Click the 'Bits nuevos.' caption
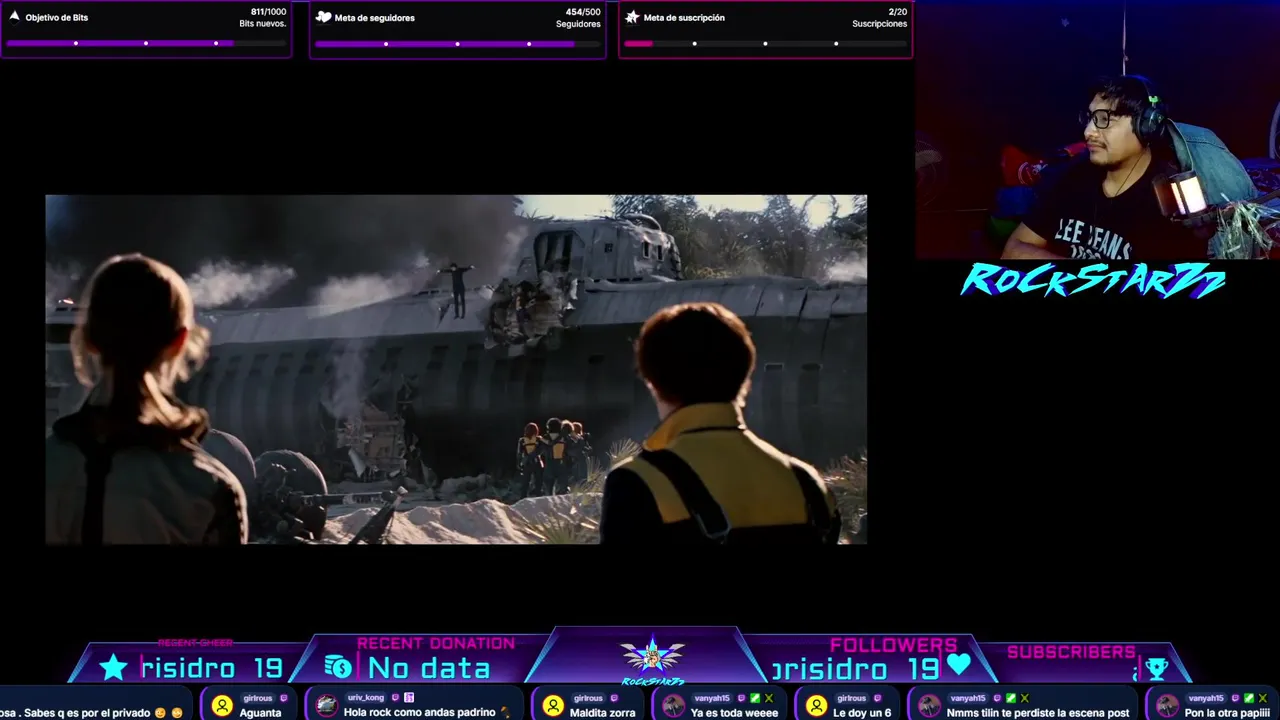This screenshot has width=1280, height=720. click(263, 24)
